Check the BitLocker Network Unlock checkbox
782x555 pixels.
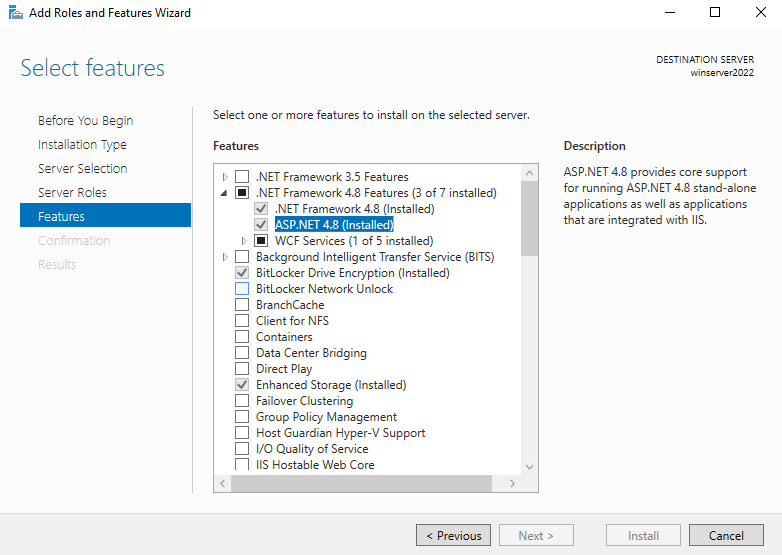pos(241,289)
